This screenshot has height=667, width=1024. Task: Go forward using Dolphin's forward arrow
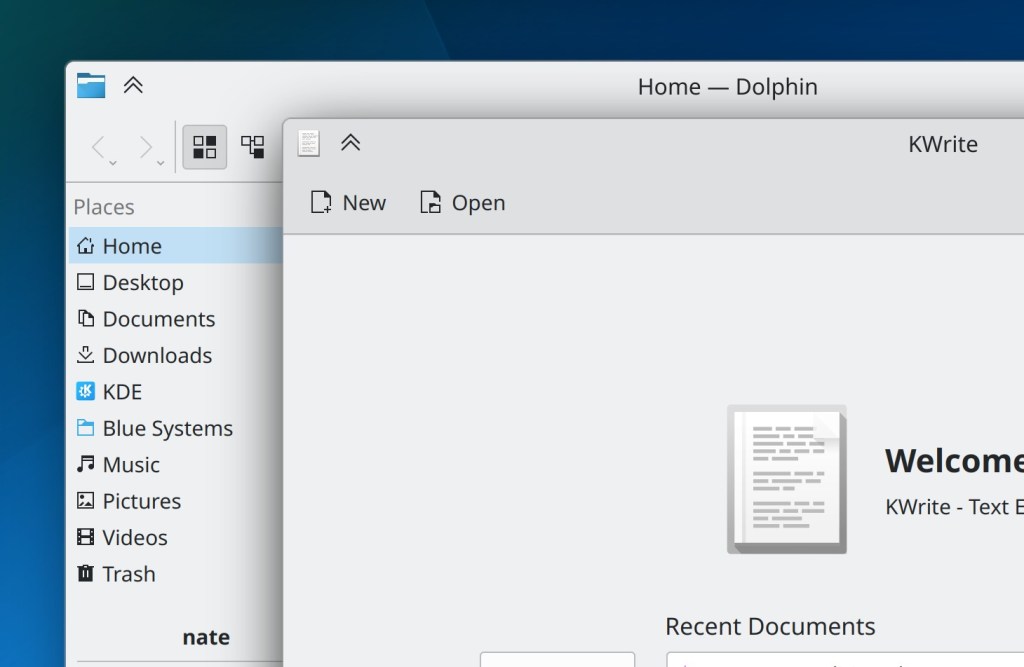(x=147, y=148)
